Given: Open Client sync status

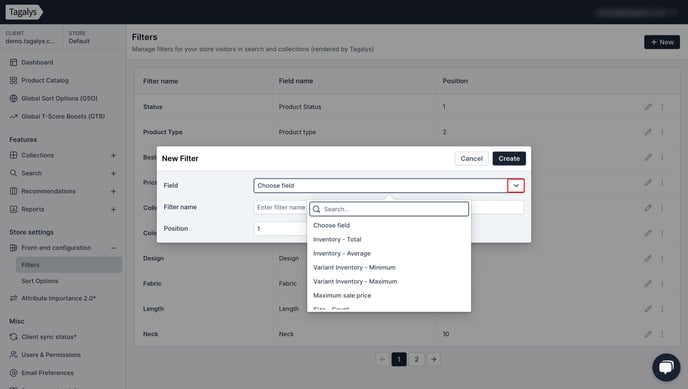Looking at the screenshot, I should pyautogui.click(x=49, y=337).
